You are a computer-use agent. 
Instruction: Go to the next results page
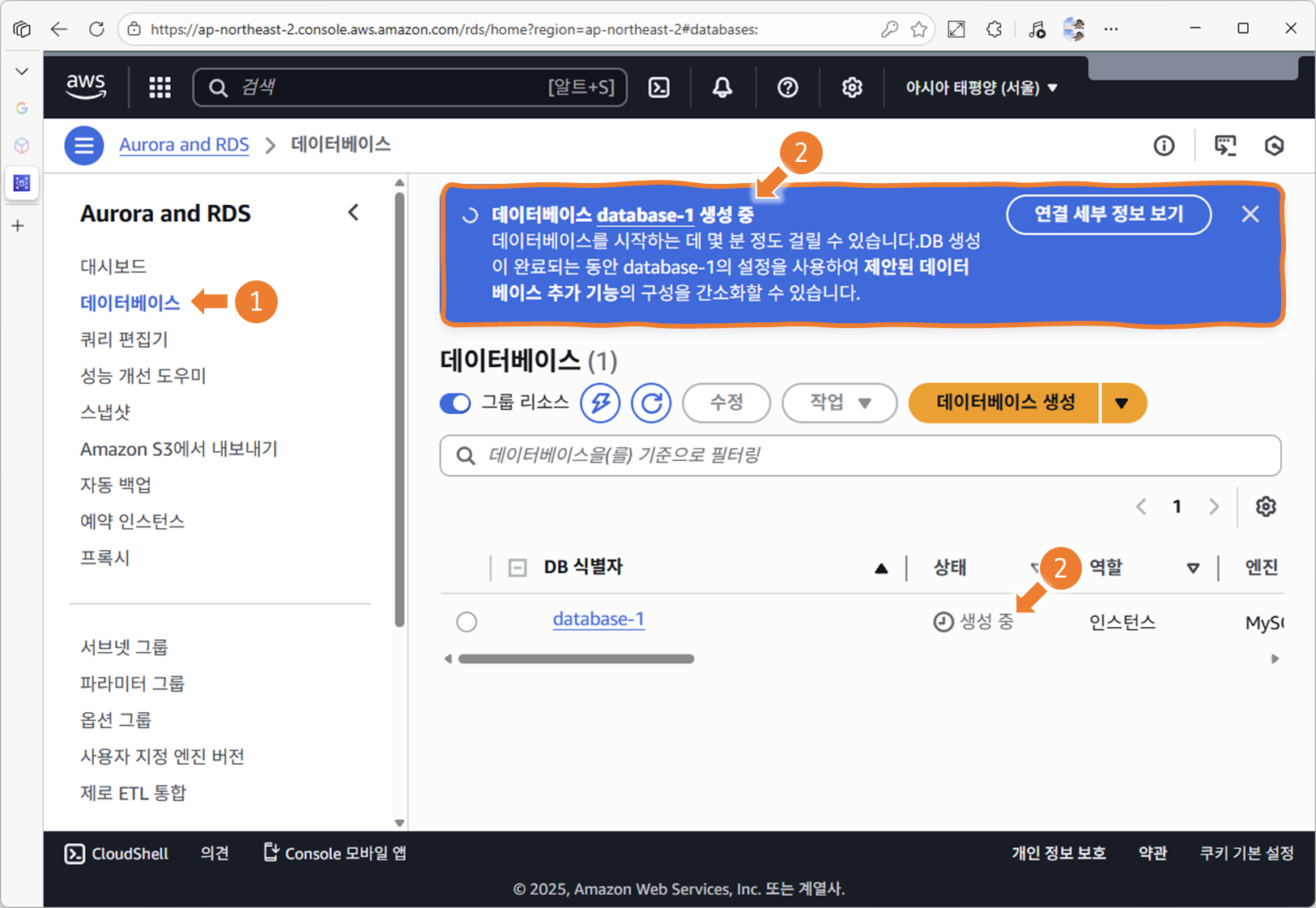point(1214,506)
